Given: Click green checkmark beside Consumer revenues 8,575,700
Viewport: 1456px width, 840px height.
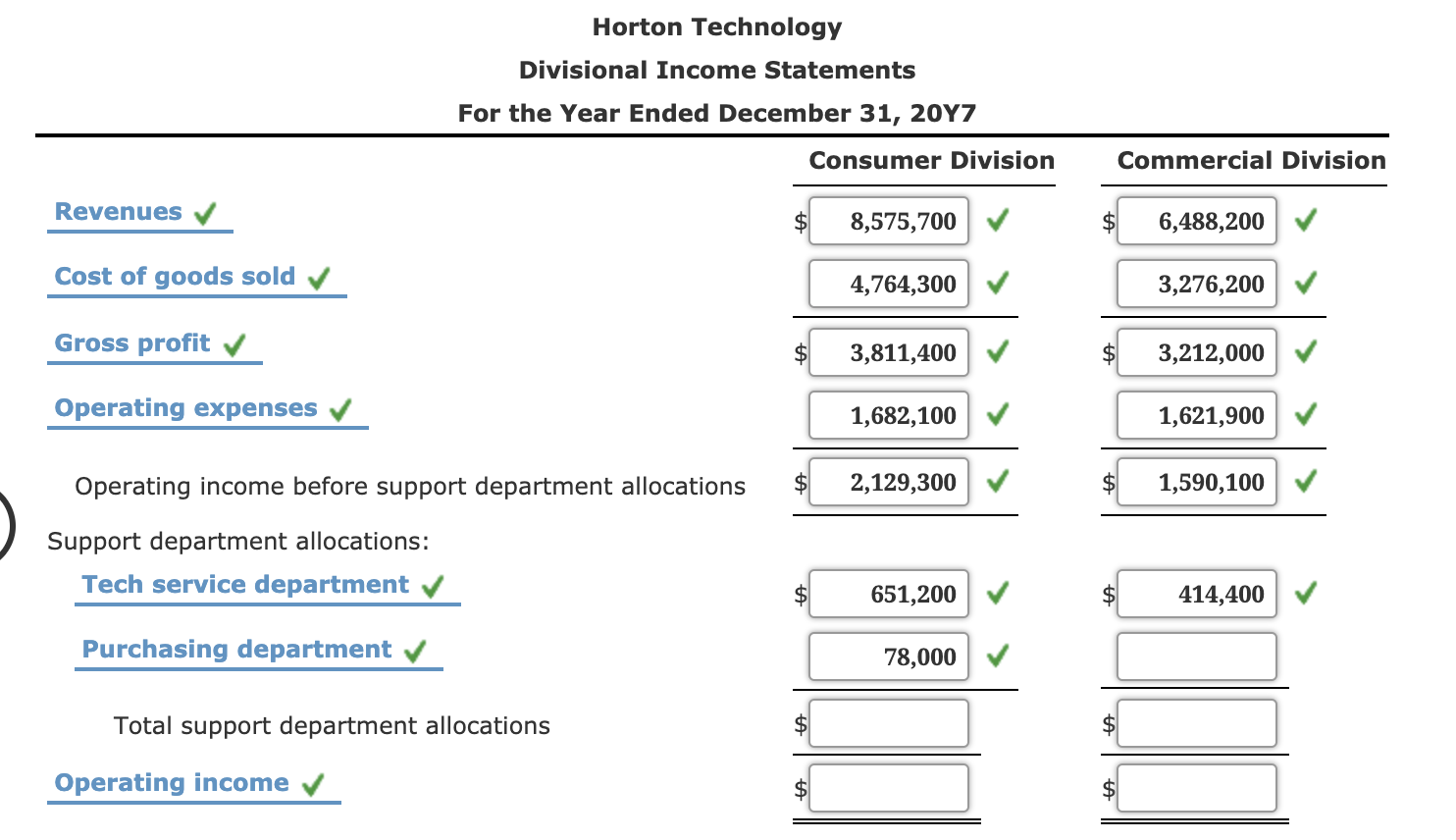Looking at the screenshot, I should [x=997, y=220].
